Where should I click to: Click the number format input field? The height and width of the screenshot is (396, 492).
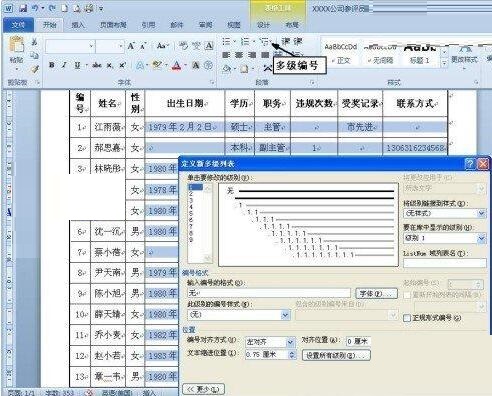pyautogui.click(x=269, y=293)
